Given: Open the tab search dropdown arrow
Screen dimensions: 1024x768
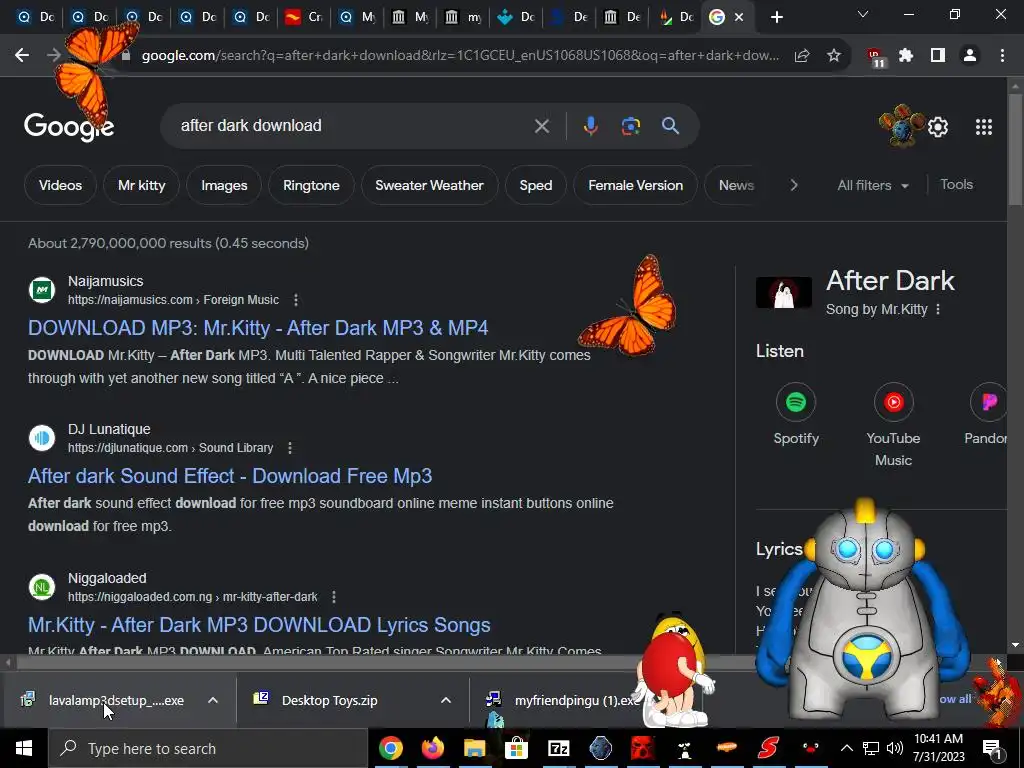Looking at the screenshot, I should click(863, 14).
